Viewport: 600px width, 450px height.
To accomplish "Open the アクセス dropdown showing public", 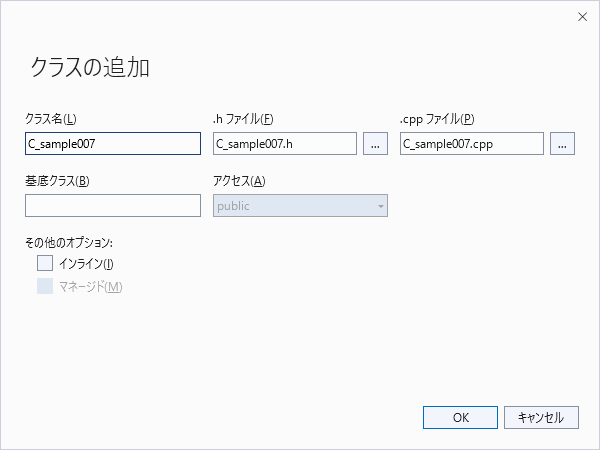I will pos(300,206).
